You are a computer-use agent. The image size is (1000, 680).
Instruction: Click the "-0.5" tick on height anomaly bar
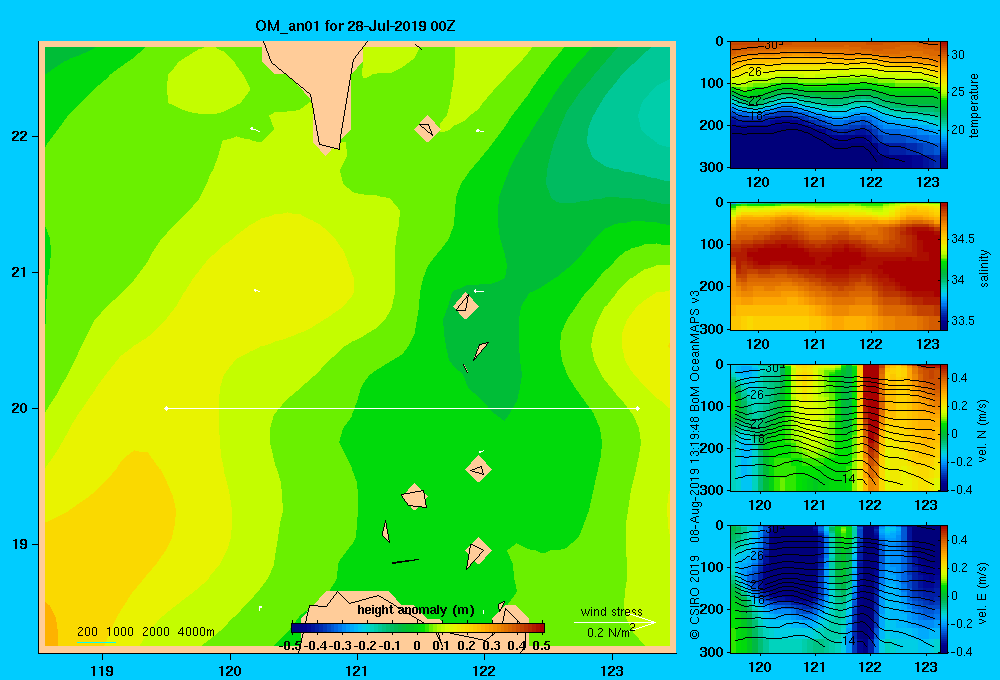click(x=291, y=646)
